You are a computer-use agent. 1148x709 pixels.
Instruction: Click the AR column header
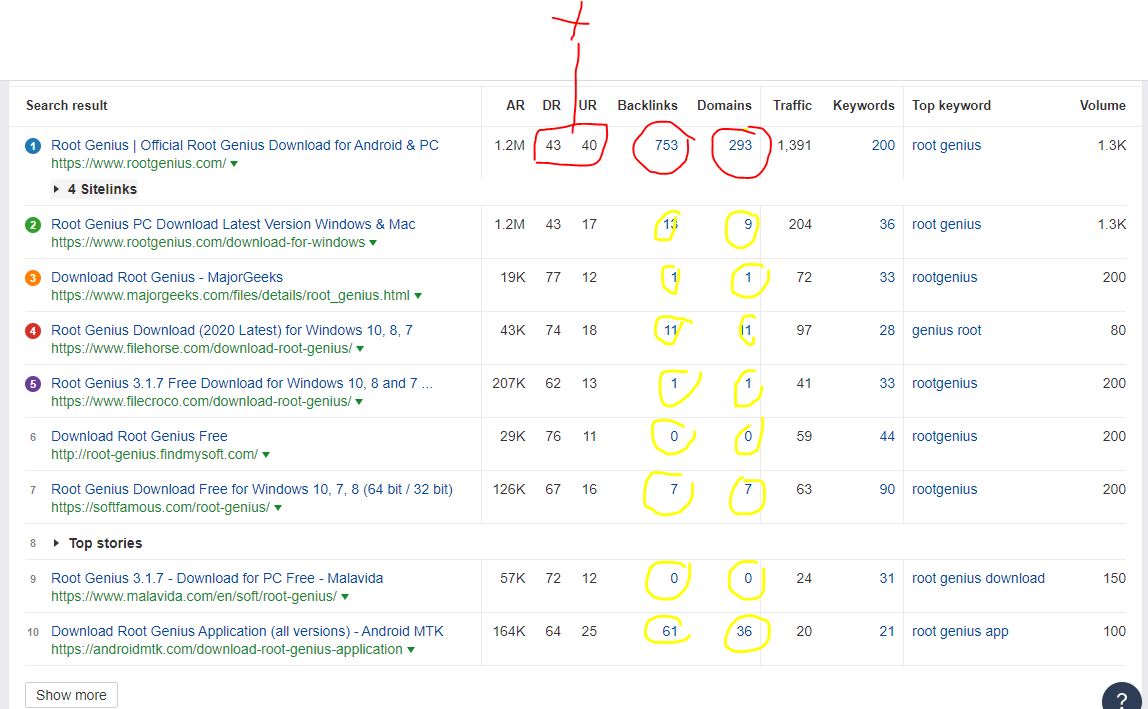pyautogui.click(x=515, y=105)
